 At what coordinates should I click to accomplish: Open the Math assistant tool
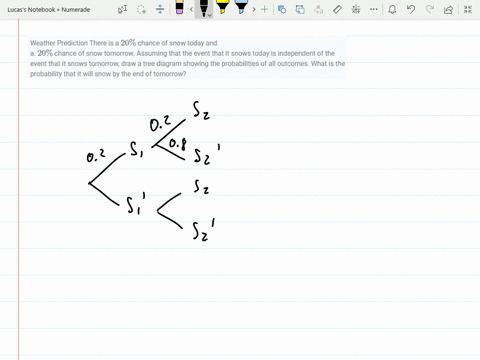[x=356, y=9]
